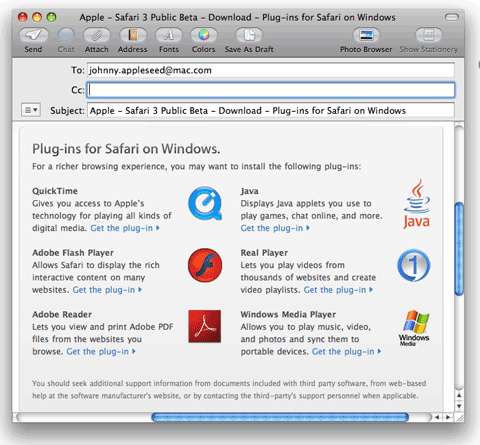Click the 'Adobe Flash Player' heading text
480x445 pixels.
73,253
